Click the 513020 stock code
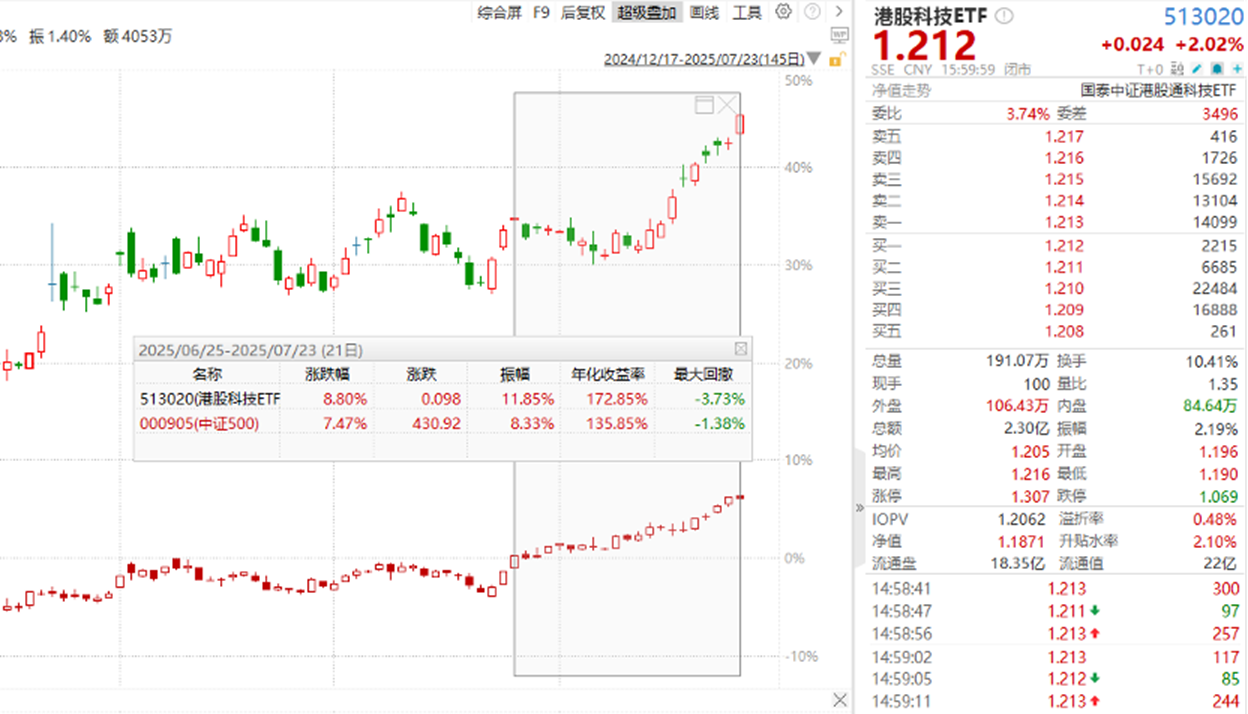This screenshot has height=714, width=1248. [x=1203, y=17]
